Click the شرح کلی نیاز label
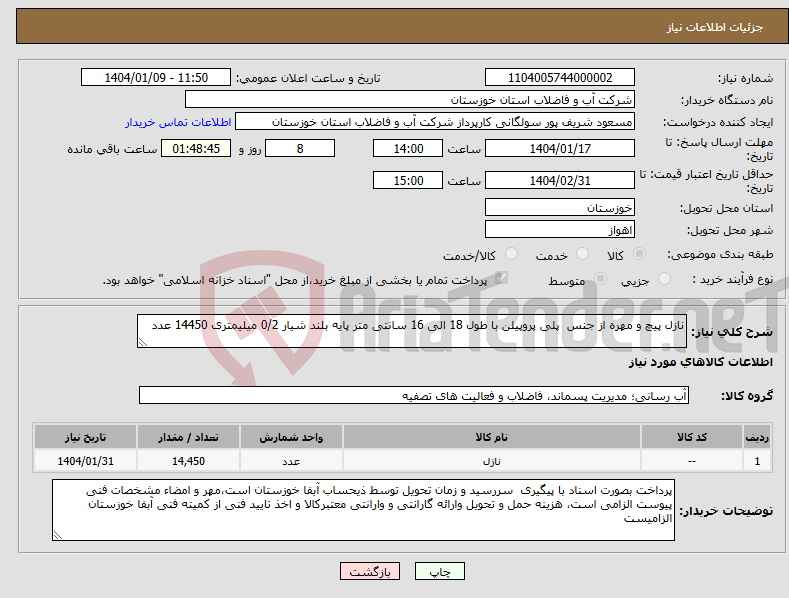This screenshot has width=789, height=598. (732, 332)
